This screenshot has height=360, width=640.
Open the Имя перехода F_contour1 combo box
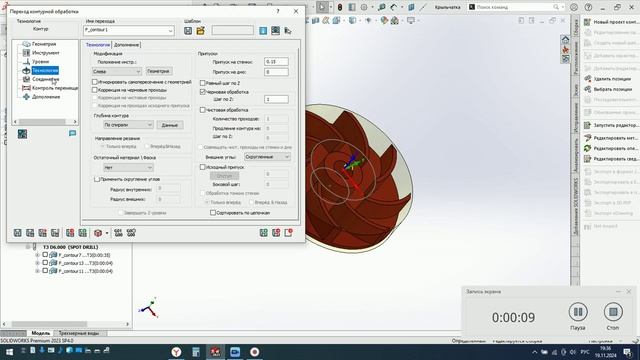[129, 30]
